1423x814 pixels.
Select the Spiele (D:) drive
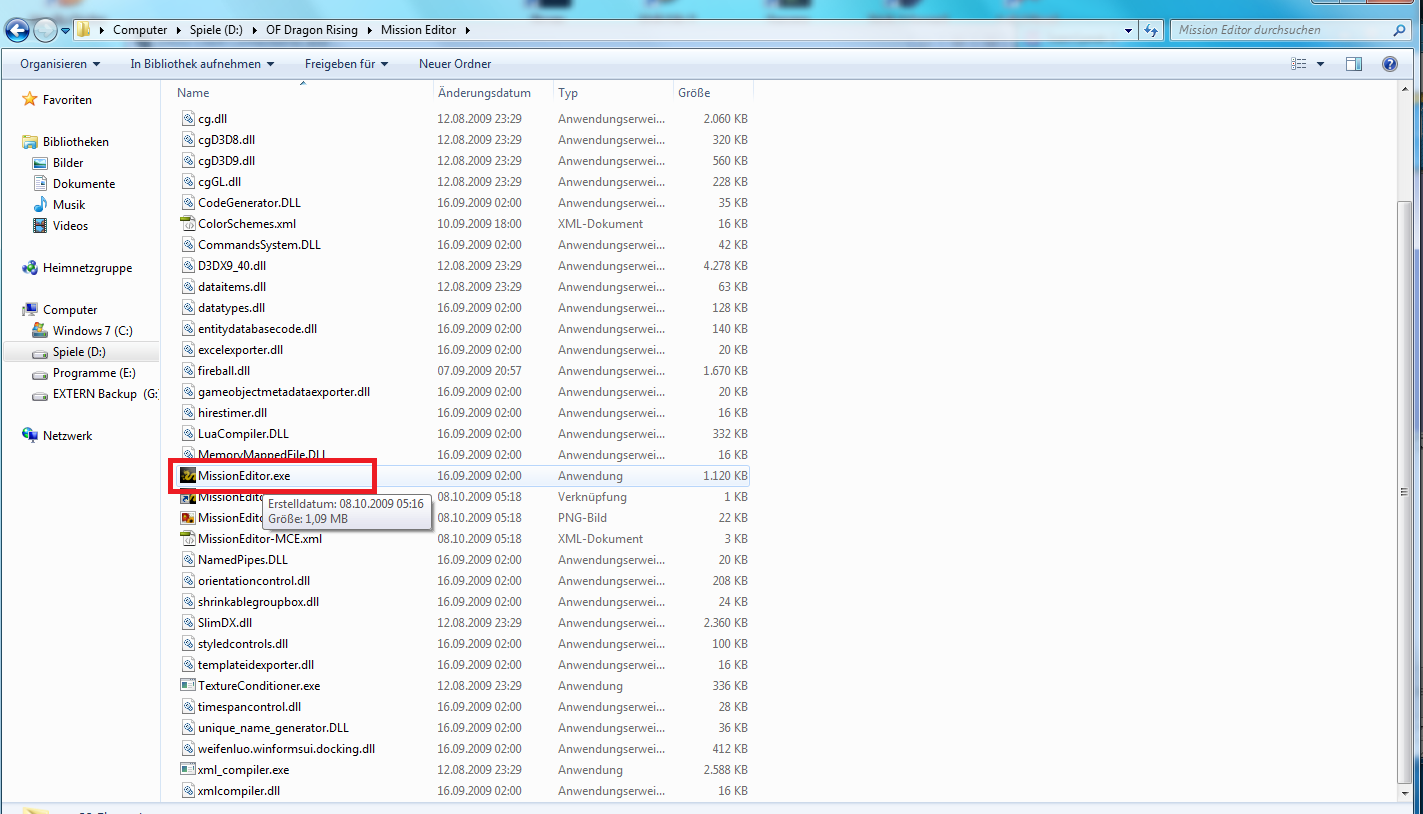tap(80, 352)
